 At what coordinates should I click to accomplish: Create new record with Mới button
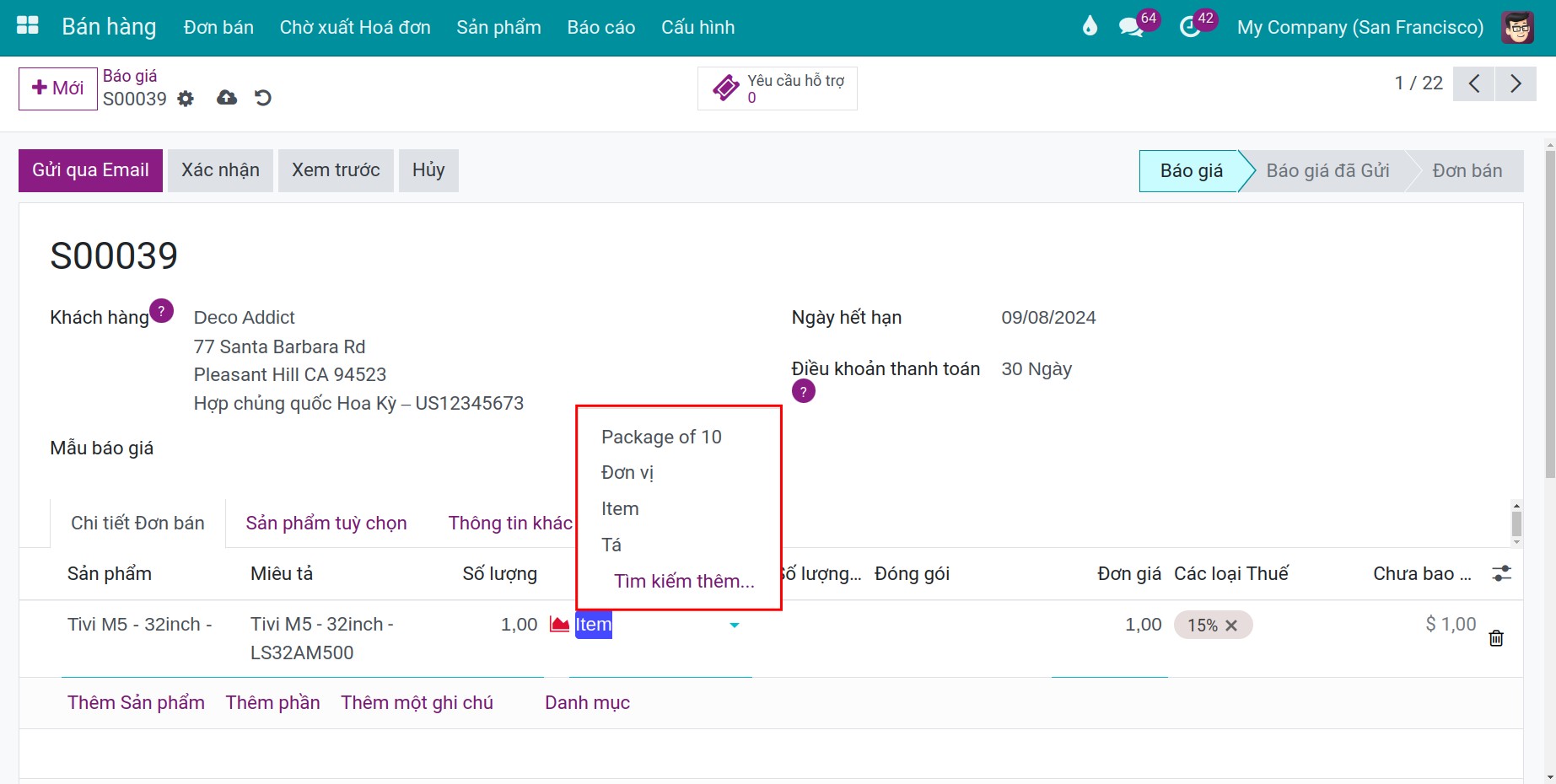tap(58, 89)
